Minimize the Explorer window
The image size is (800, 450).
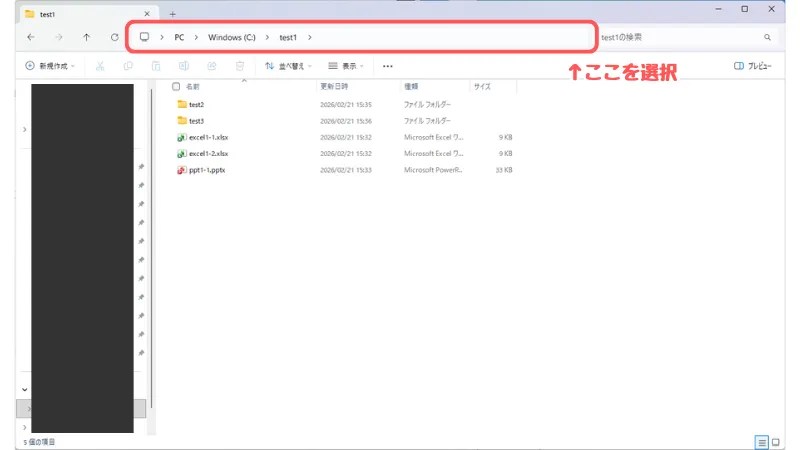point(718,9)
